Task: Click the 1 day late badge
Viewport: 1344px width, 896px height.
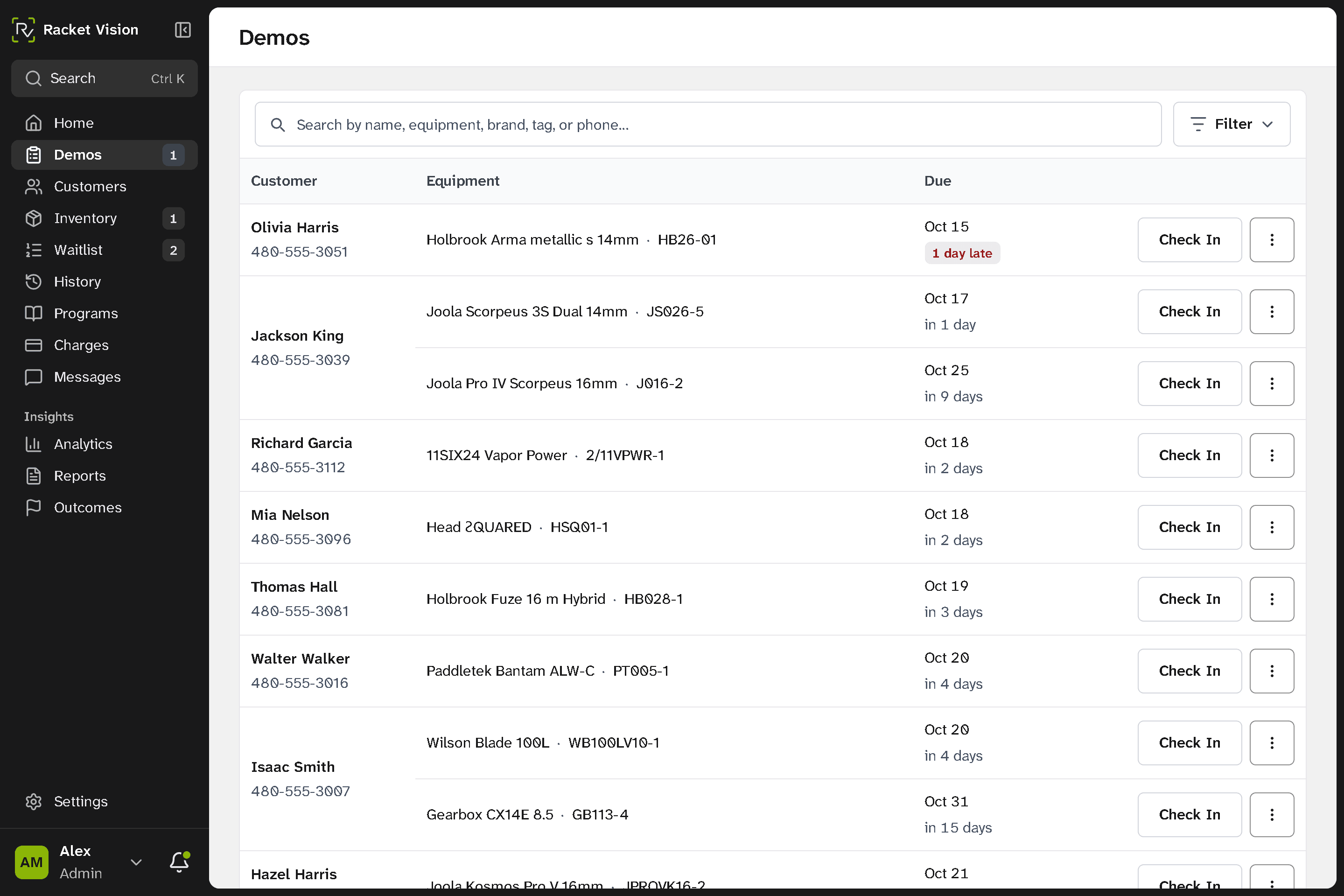Action: click(962, 253)
